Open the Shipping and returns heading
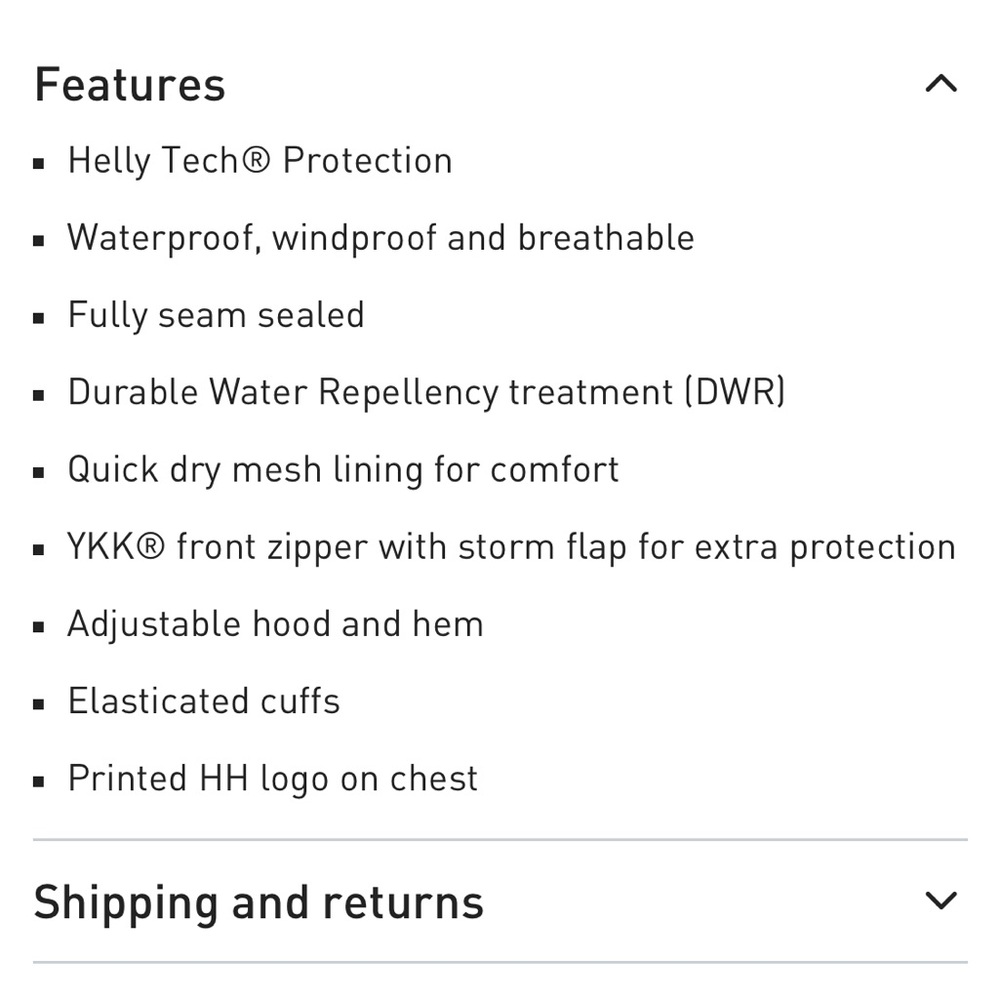This screenshot has width=1000, height=1000. coord(258,902)
